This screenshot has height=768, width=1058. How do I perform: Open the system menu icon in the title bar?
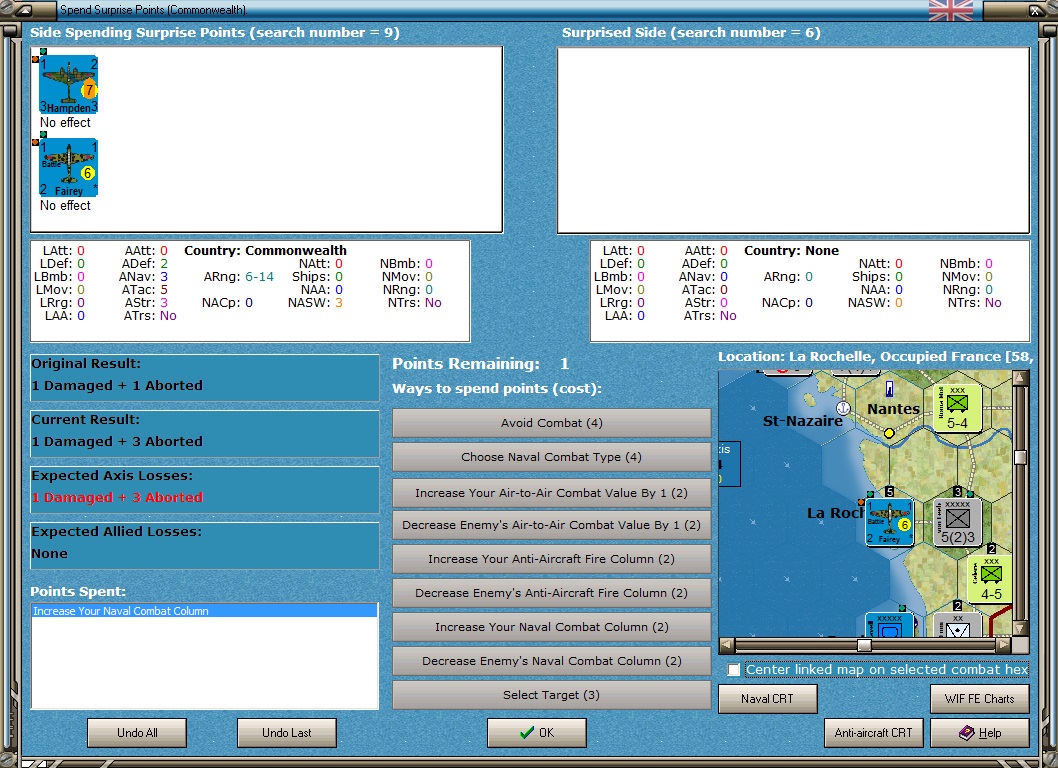point(22,10)
